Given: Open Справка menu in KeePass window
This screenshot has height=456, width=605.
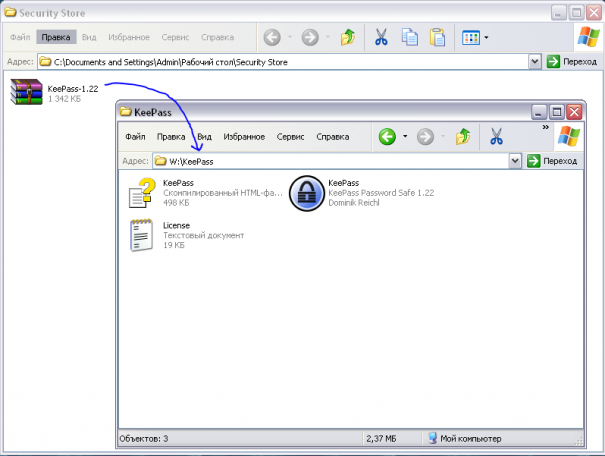Looking at the screenshot, I should pyautogui.click(x=333, y=137).
